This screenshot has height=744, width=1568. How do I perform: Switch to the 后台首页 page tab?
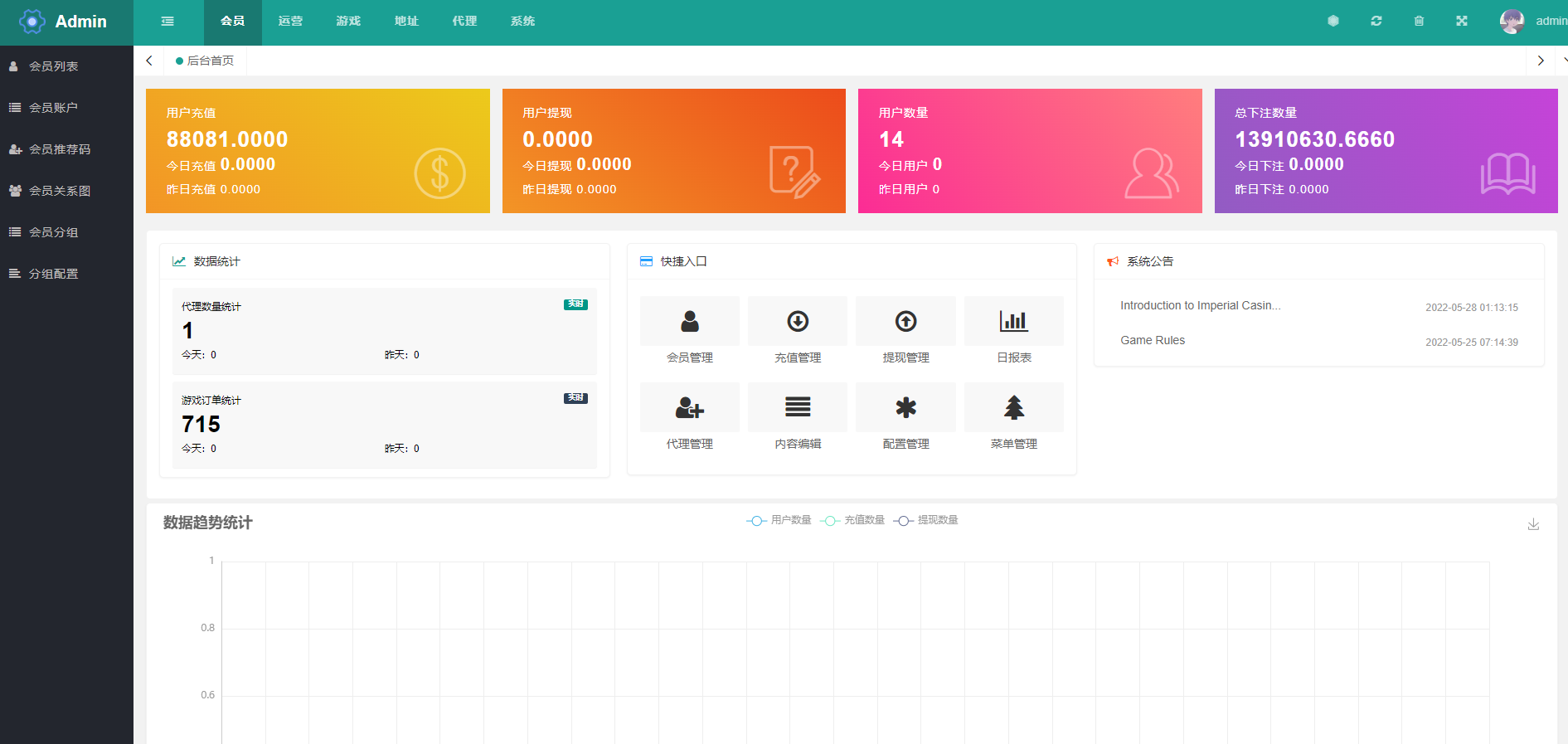coord(205,61)
